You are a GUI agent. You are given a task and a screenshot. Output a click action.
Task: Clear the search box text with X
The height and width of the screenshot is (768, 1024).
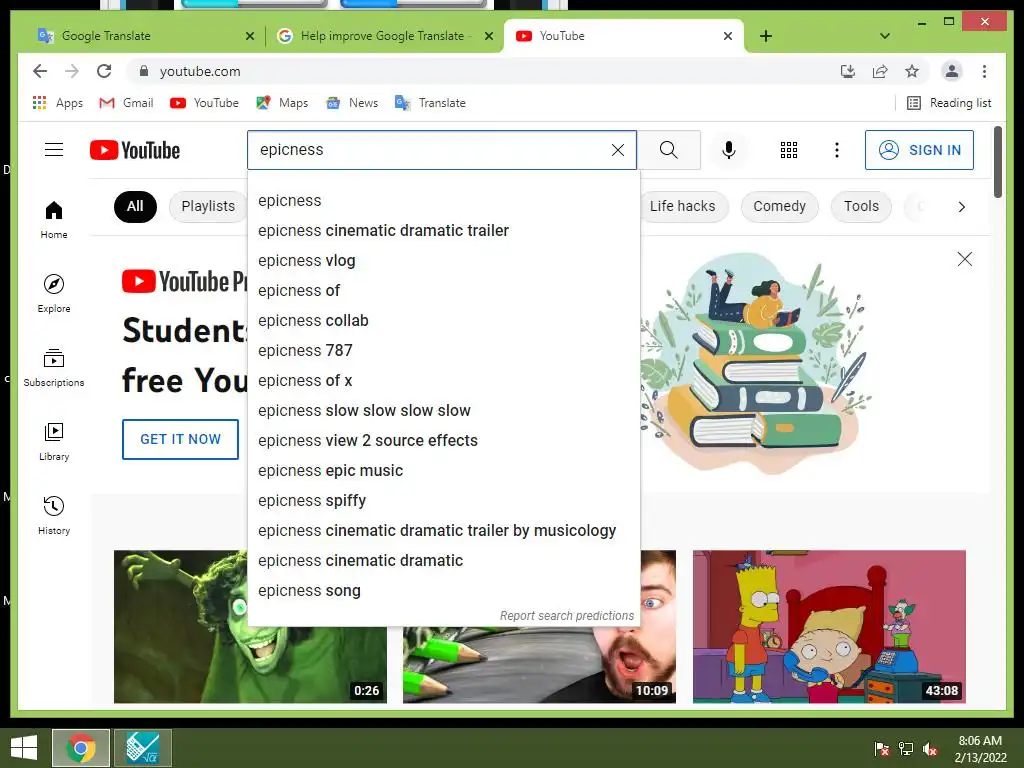click(618, 150)
